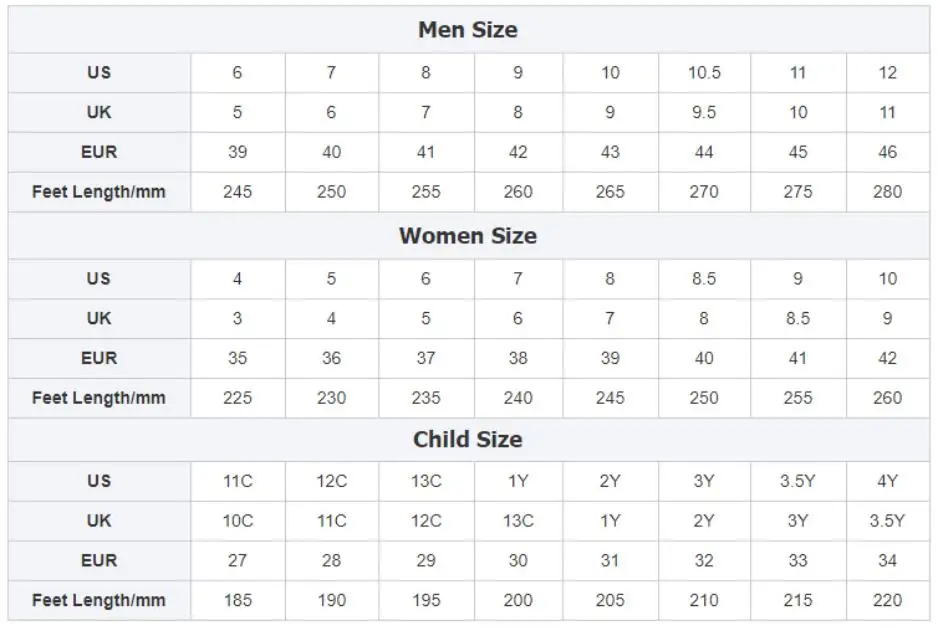
Task: Click the Women Size section header
Action: click(468, 236)
